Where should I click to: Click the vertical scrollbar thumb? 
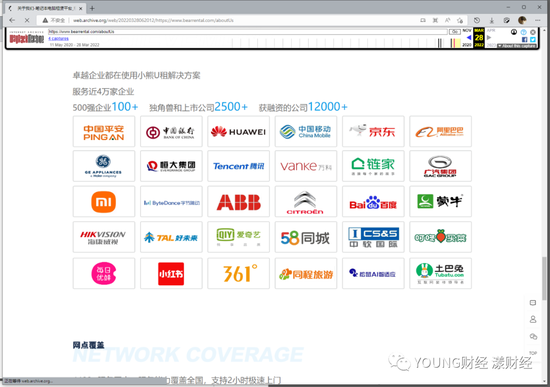(544, 278)
